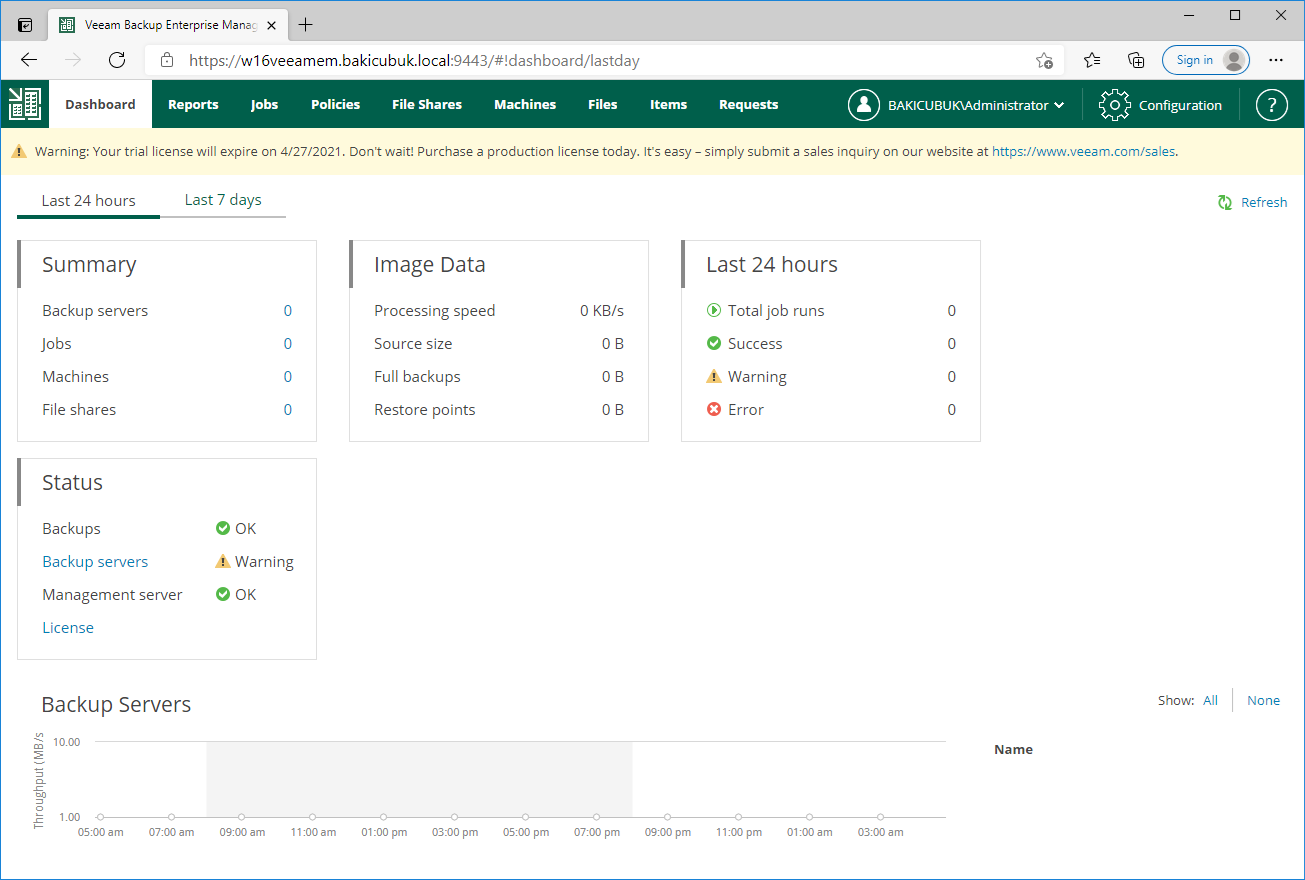This screenshot has height=880, width=1305.
Task: Click the Full backups label
Action: tap(417, 376)
